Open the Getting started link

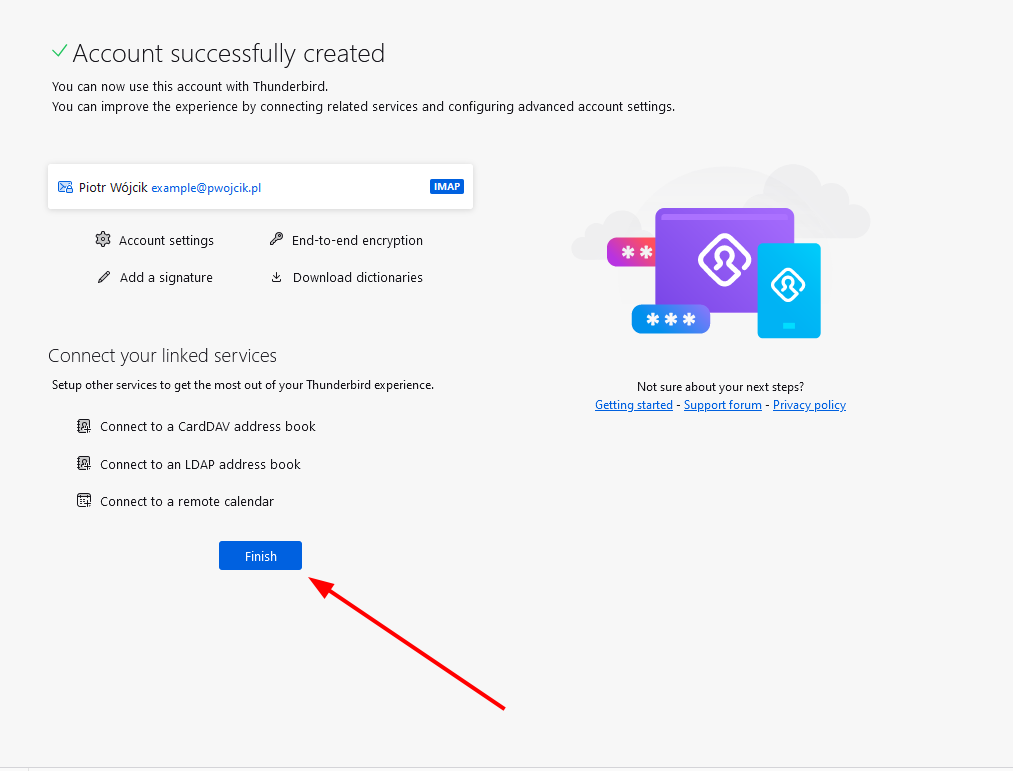click(634, 405)
